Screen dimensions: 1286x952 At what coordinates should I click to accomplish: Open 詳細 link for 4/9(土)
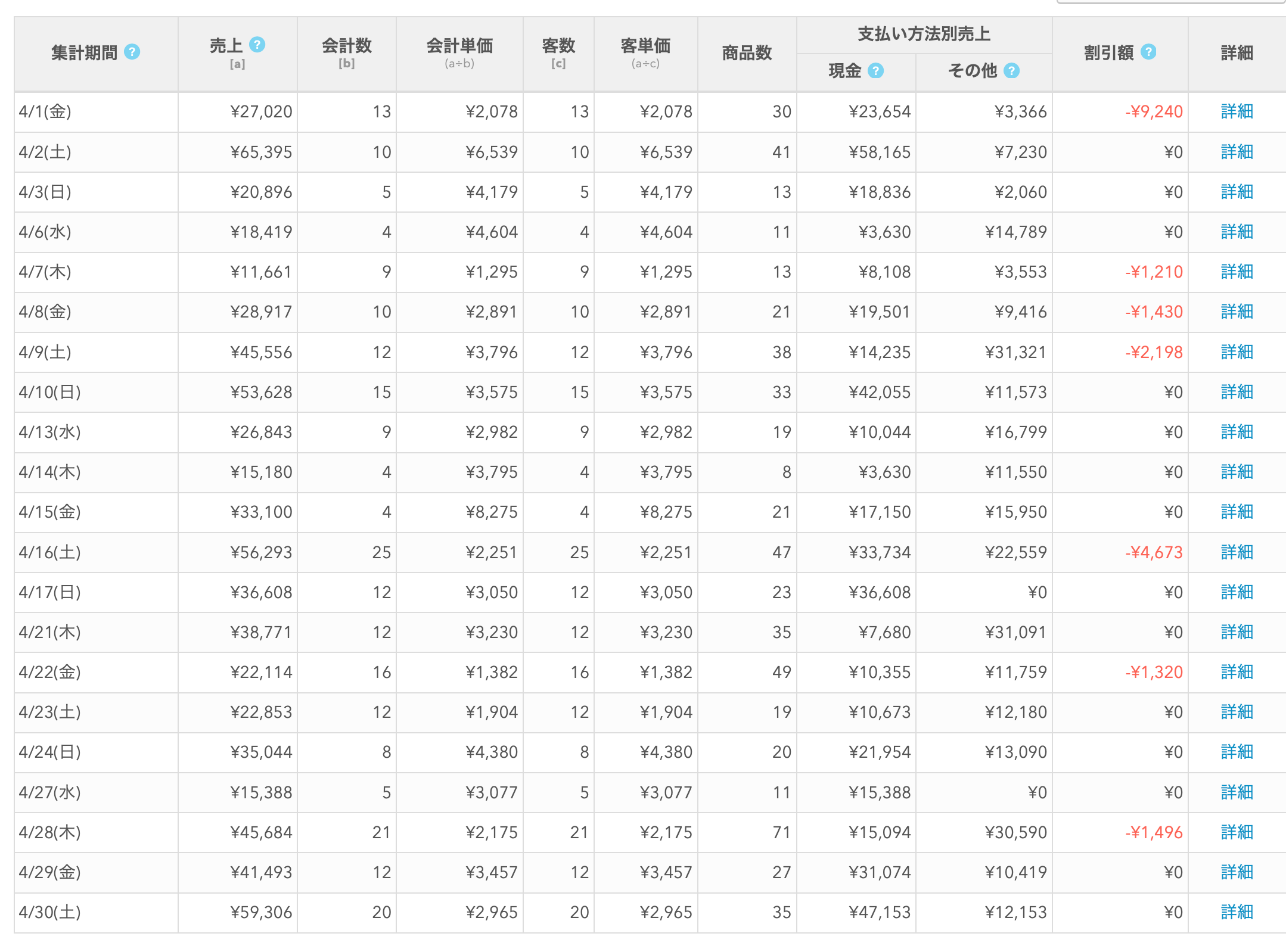[1237, 352]
